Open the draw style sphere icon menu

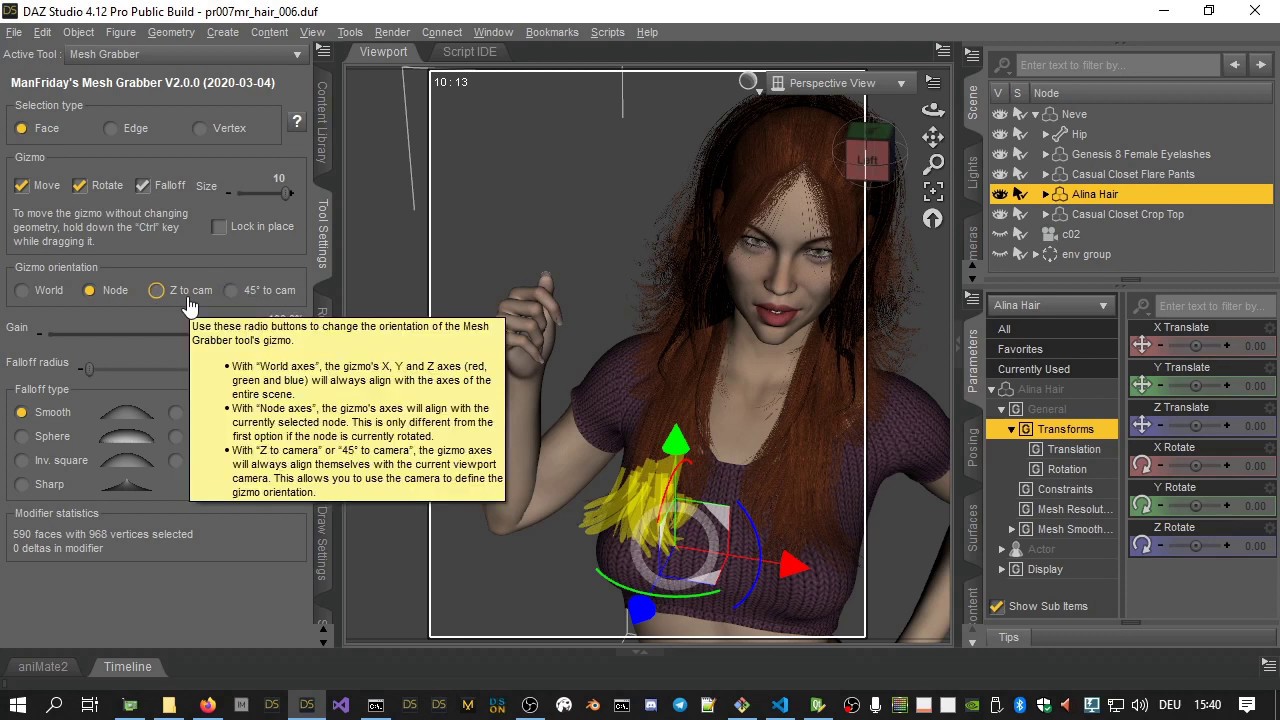tap(748, 82)
